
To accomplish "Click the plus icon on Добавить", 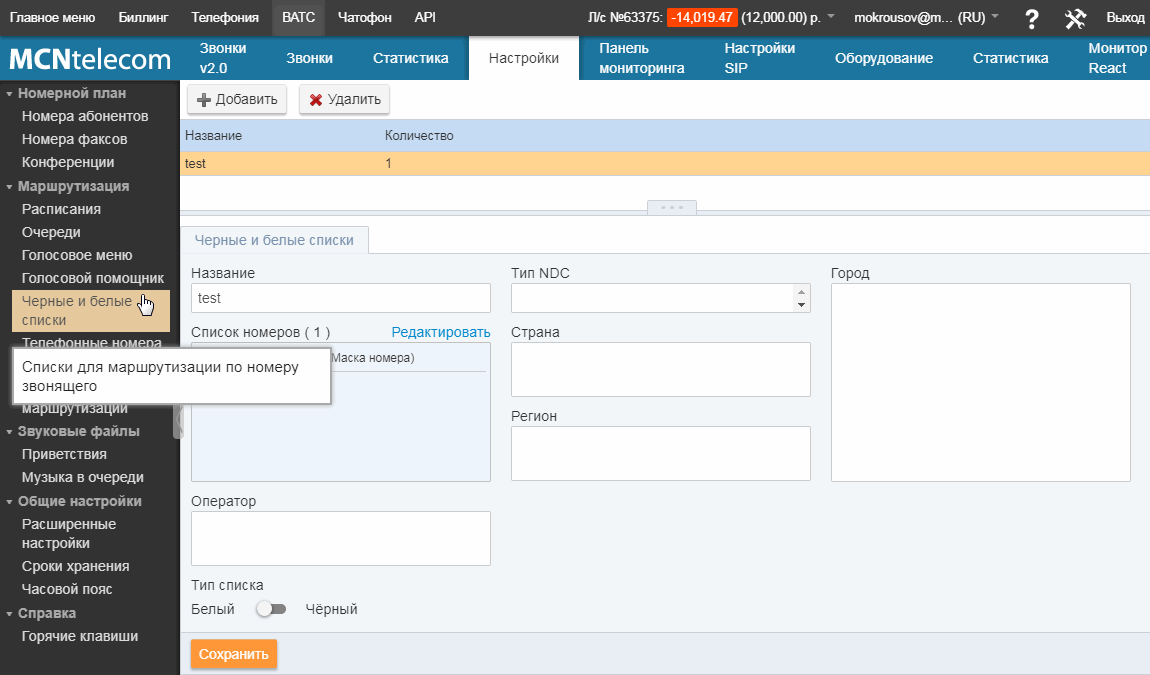I will coord(204,100).
